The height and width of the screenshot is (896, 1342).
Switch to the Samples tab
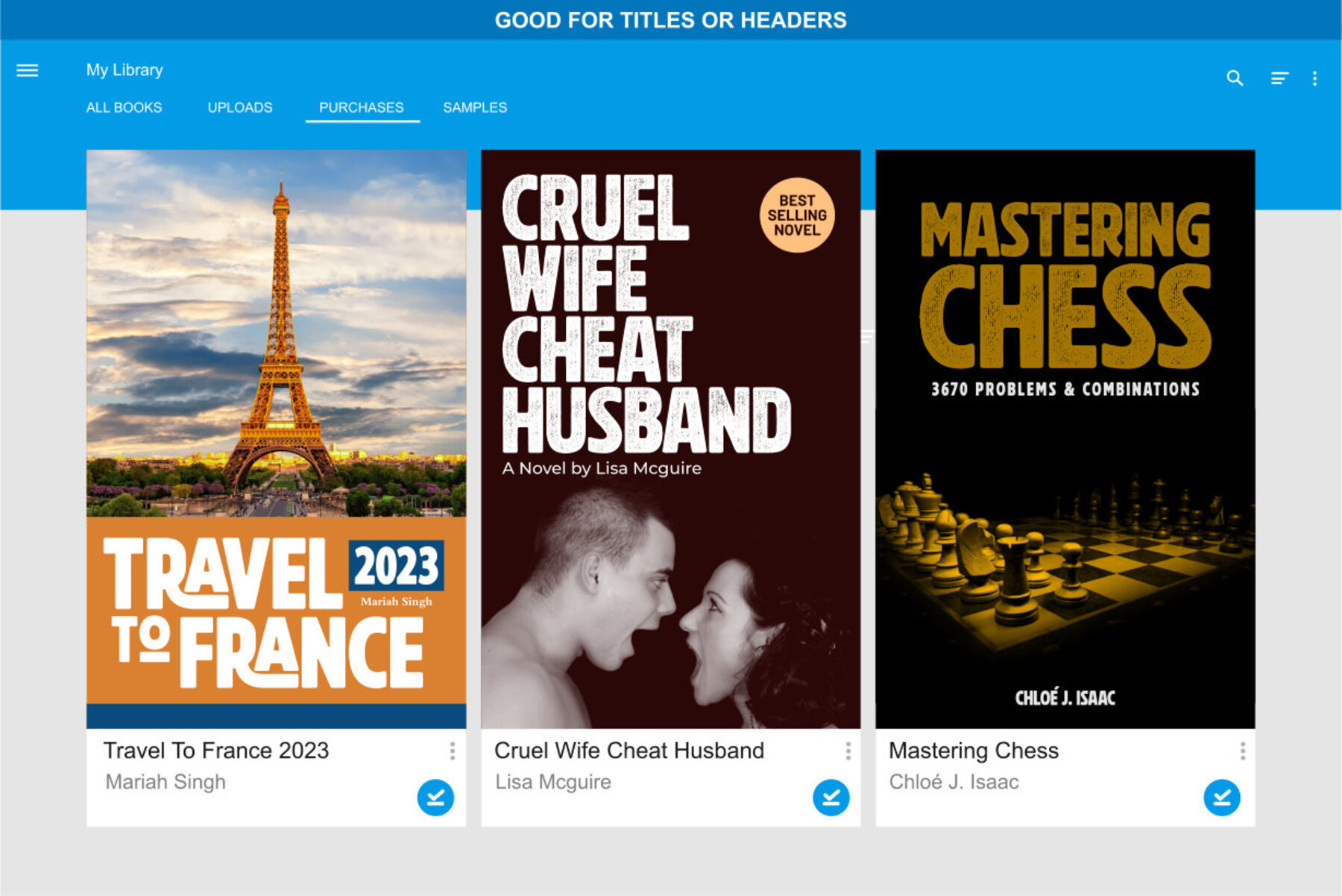pyautogui.click(x=475, y=107)
